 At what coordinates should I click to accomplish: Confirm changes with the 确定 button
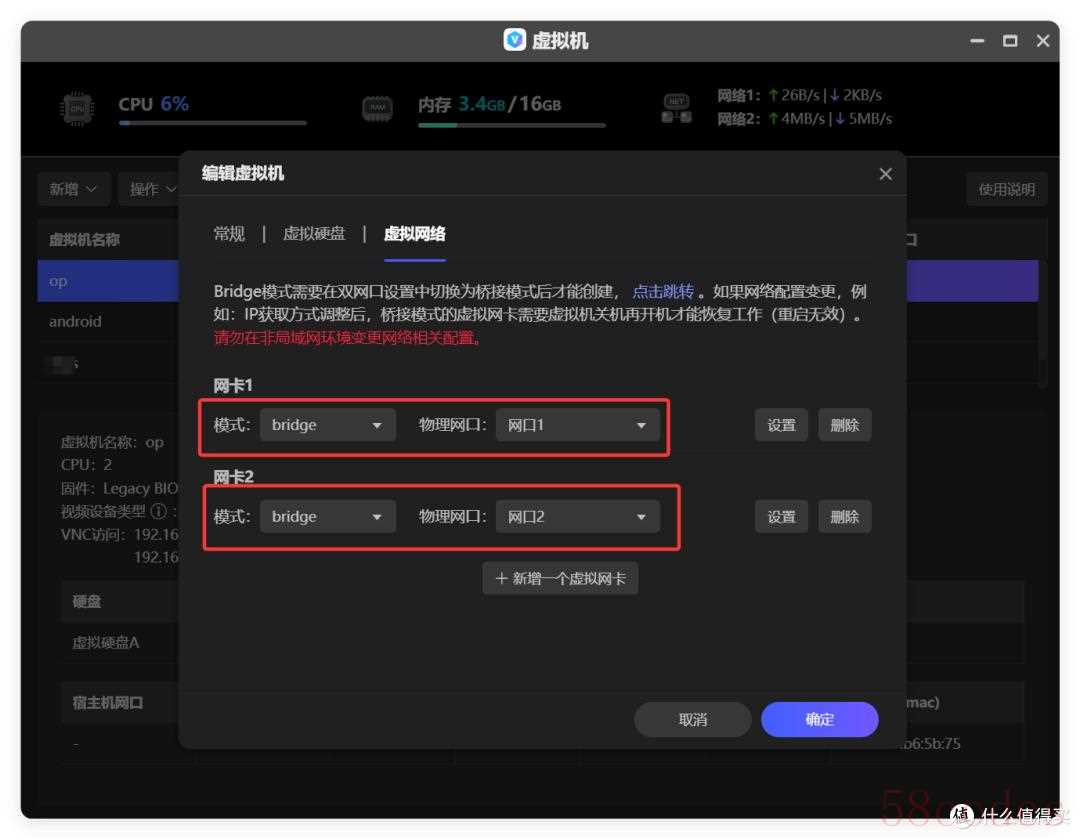tap(819, 719)
